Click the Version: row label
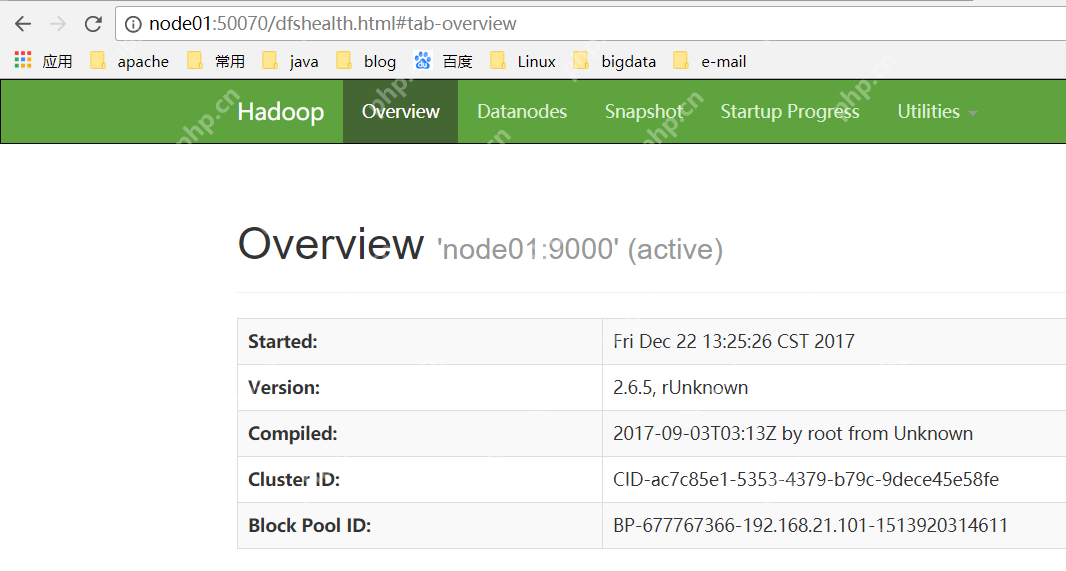Screen dimensions: 1066x571 click(x=283, y=387)
